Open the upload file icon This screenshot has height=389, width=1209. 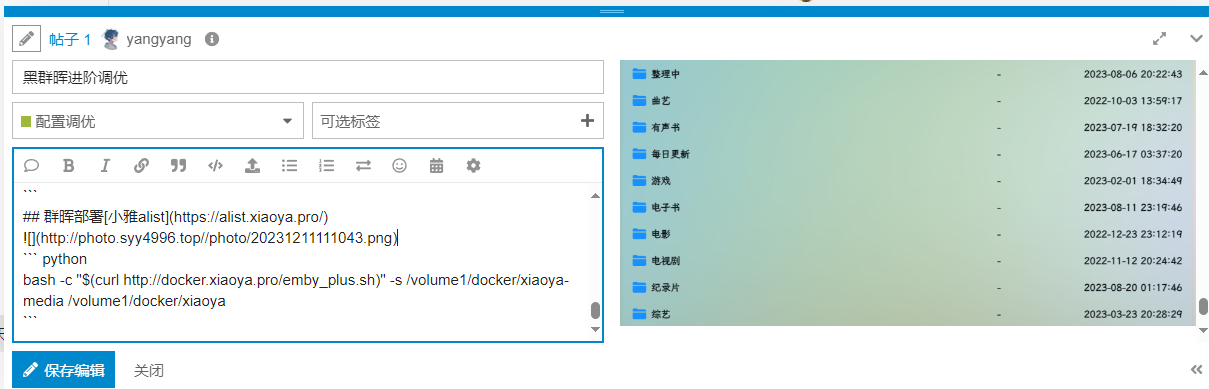252,166
